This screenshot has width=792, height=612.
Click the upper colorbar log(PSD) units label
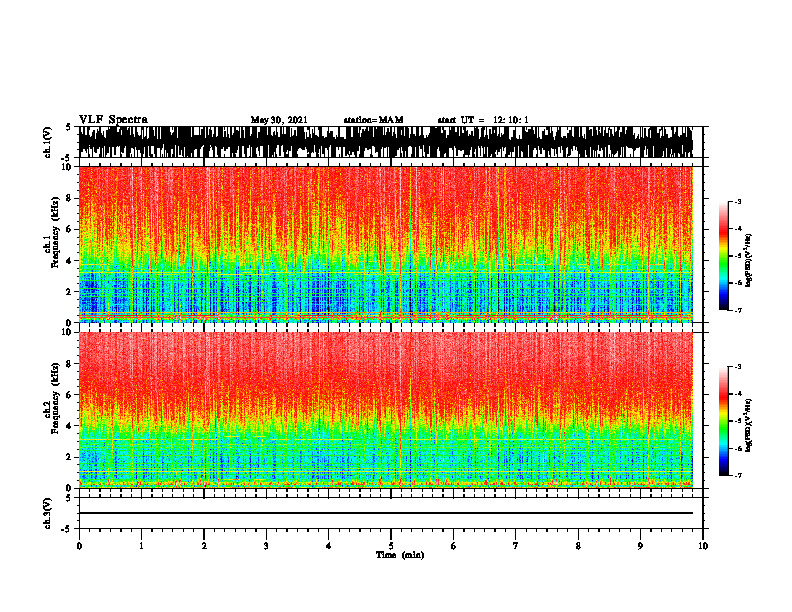pyautogui.click(x=749, y=261)
